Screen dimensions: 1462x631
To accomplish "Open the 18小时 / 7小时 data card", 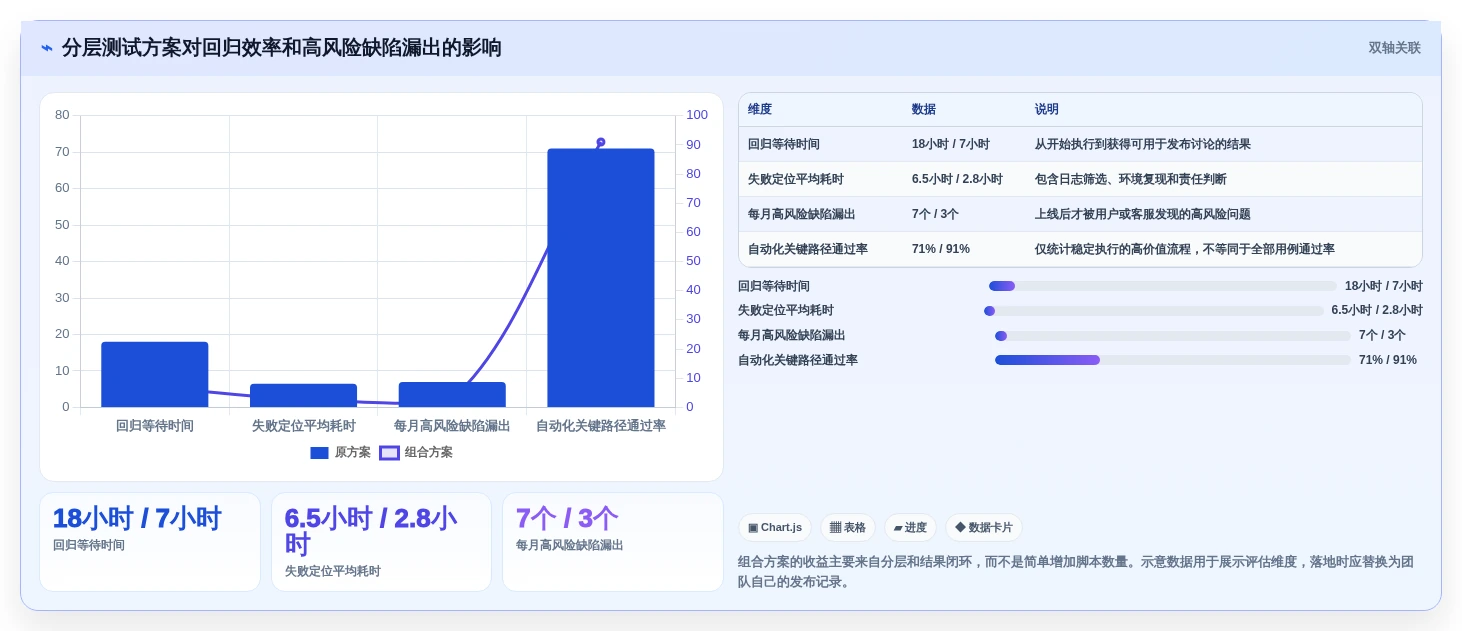I will coord(150,542).
